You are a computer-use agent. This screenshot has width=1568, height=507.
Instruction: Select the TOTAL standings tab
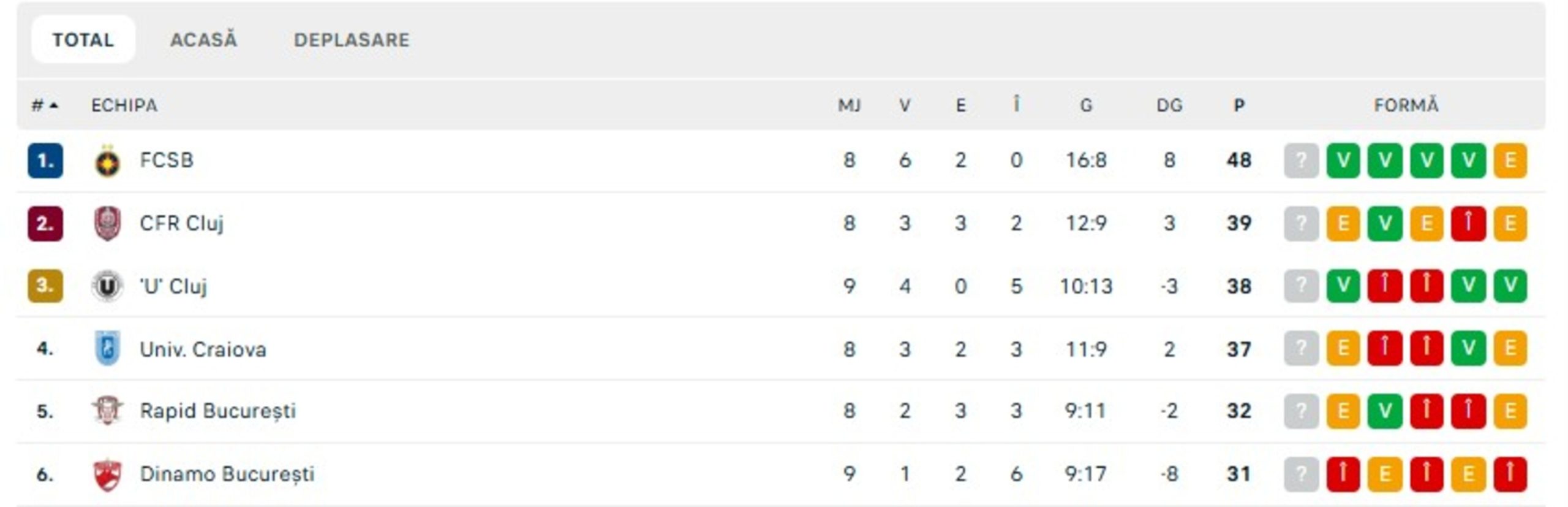pos(83,40)
